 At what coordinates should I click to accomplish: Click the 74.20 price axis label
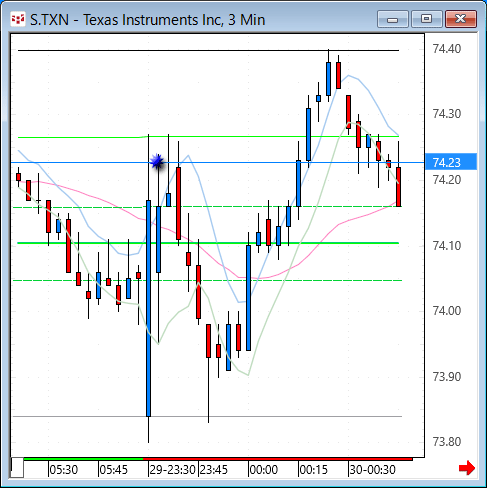pyautogui.click(x=447, y=180)
